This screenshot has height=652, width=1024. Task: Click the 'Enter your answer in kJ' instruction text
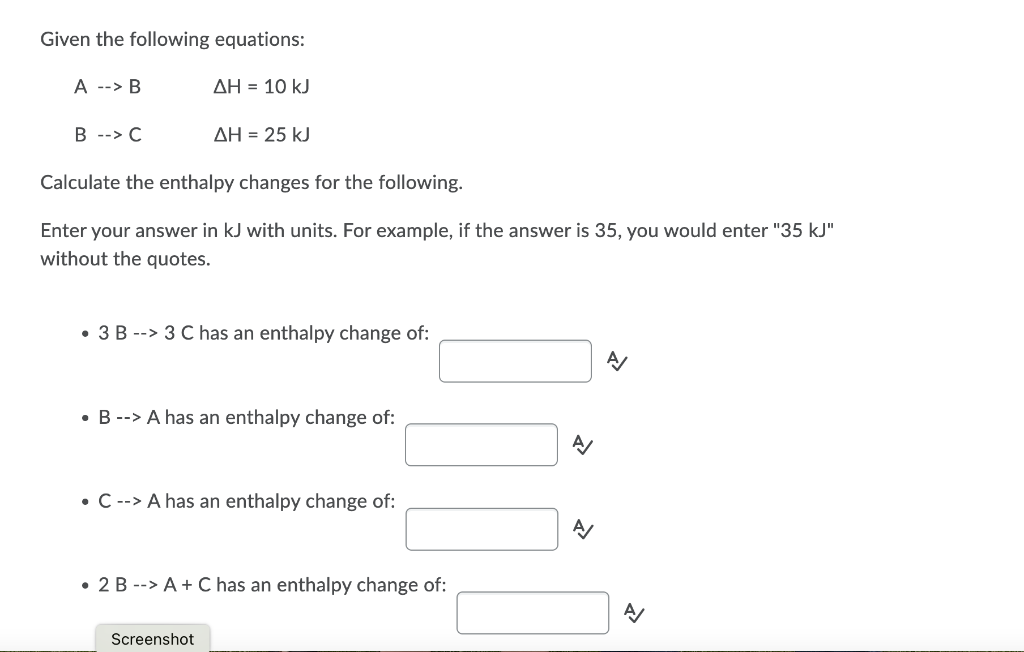coord(437,244)
